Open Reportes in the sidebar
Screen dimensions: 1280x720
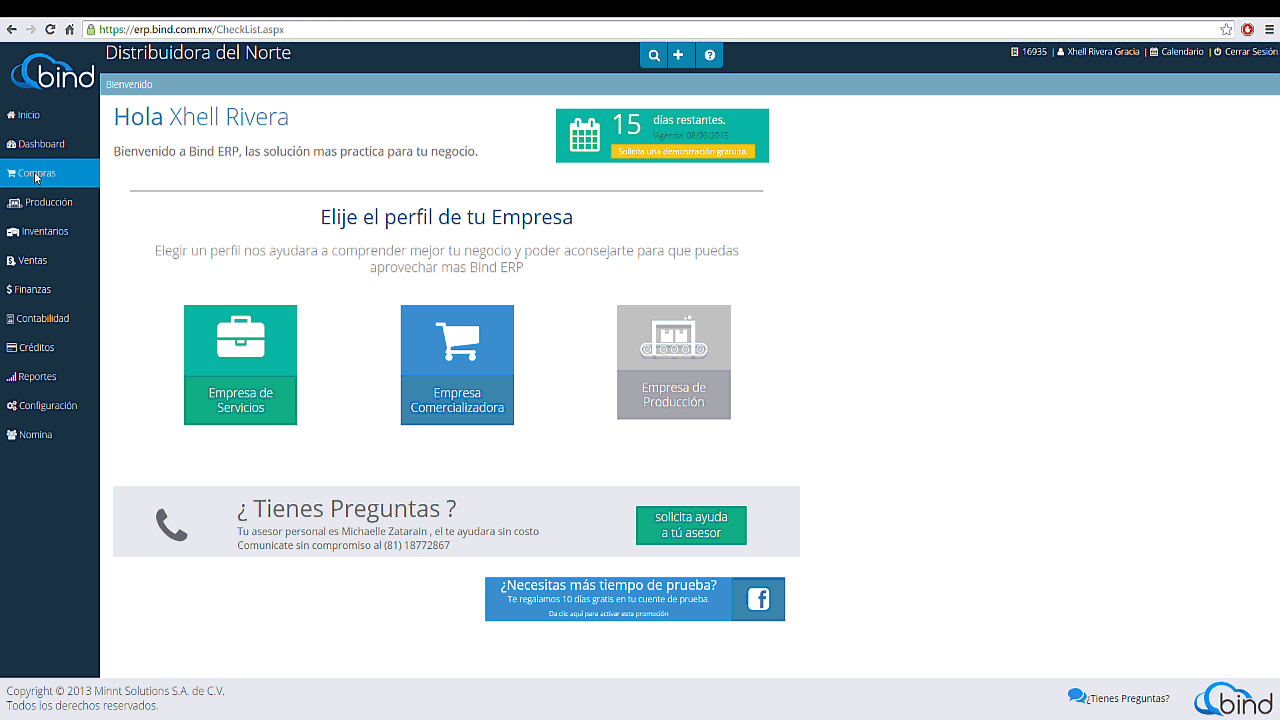tap(50, 376)
